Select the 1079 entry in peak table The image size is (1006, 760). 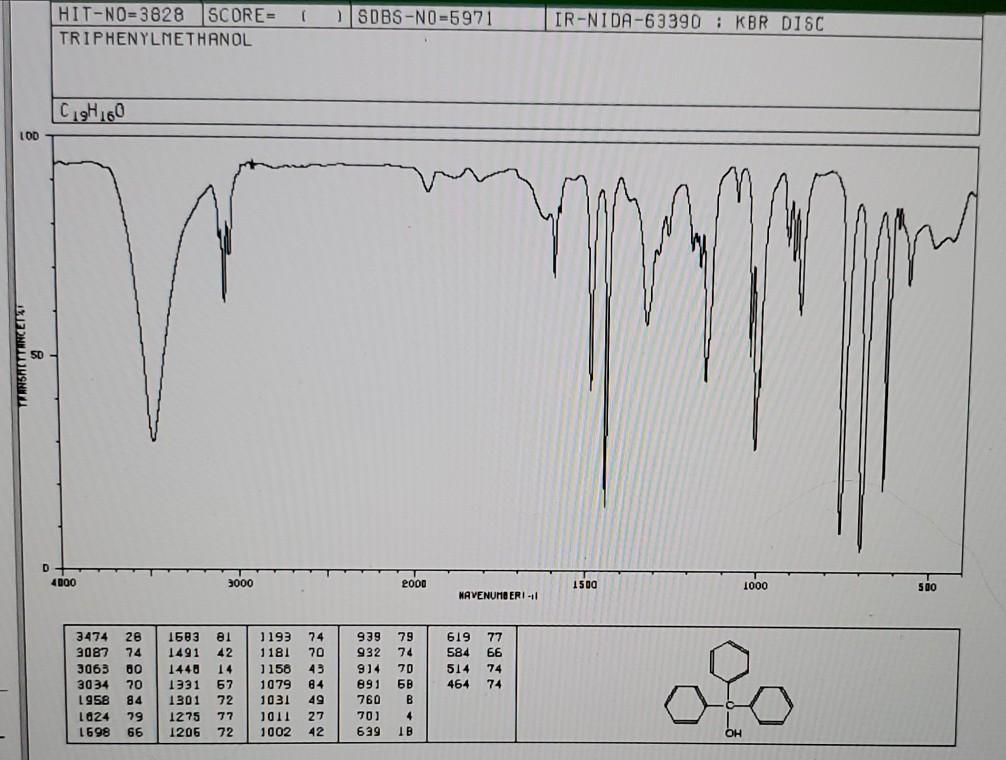(x=292, y=684)
